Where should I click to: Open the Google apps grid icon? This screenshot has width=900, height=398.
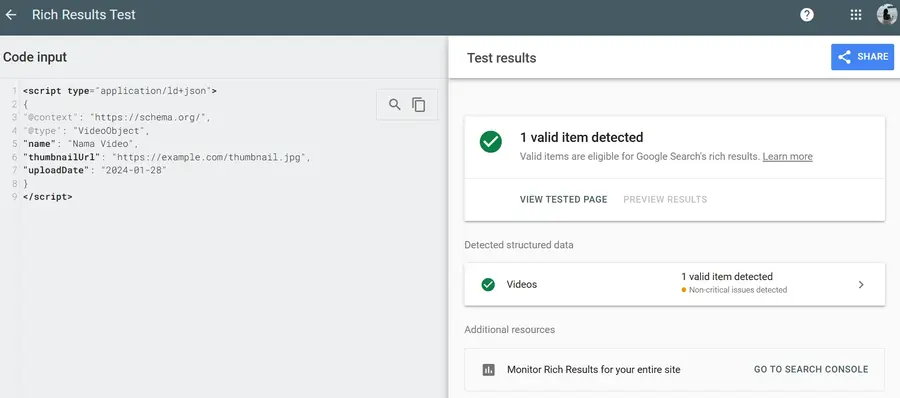click(x=856, y=15)
